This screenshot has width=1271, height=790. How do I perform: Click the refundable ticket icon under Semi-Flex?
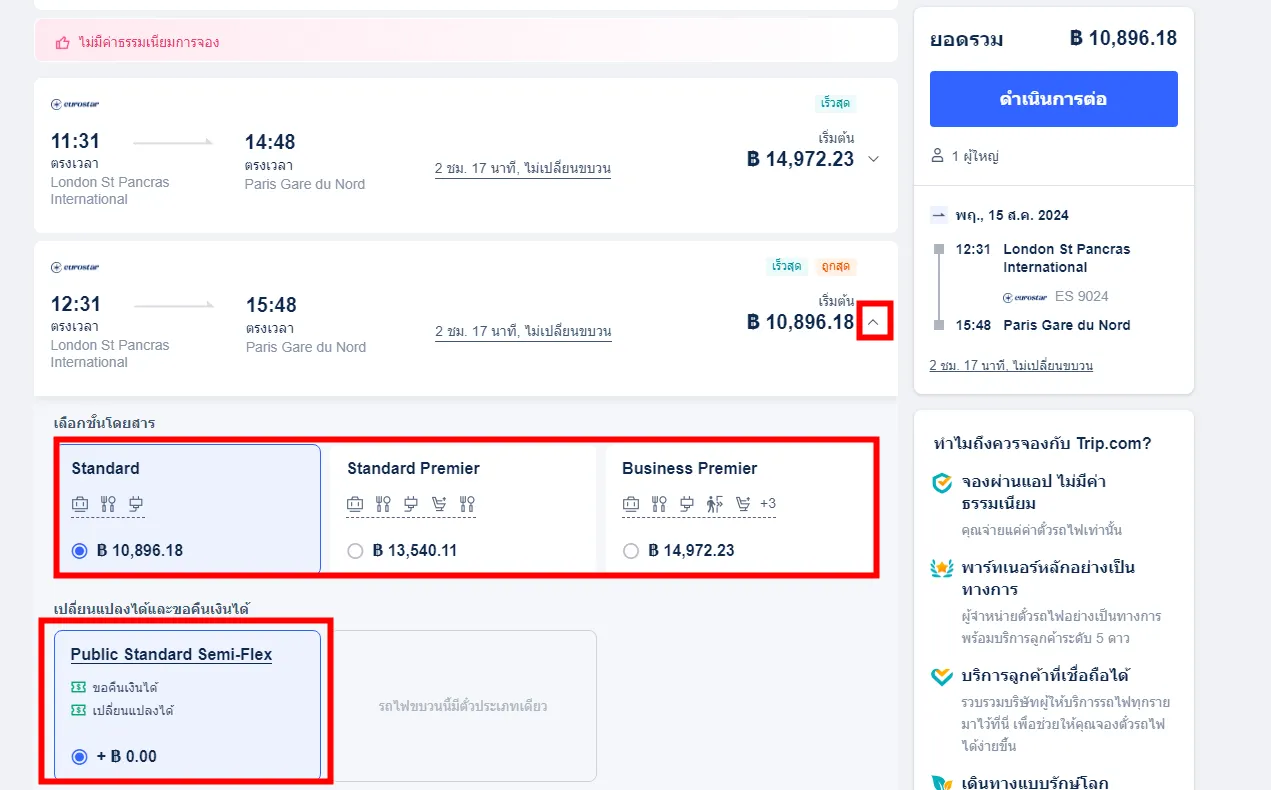[x=79, y=687]
